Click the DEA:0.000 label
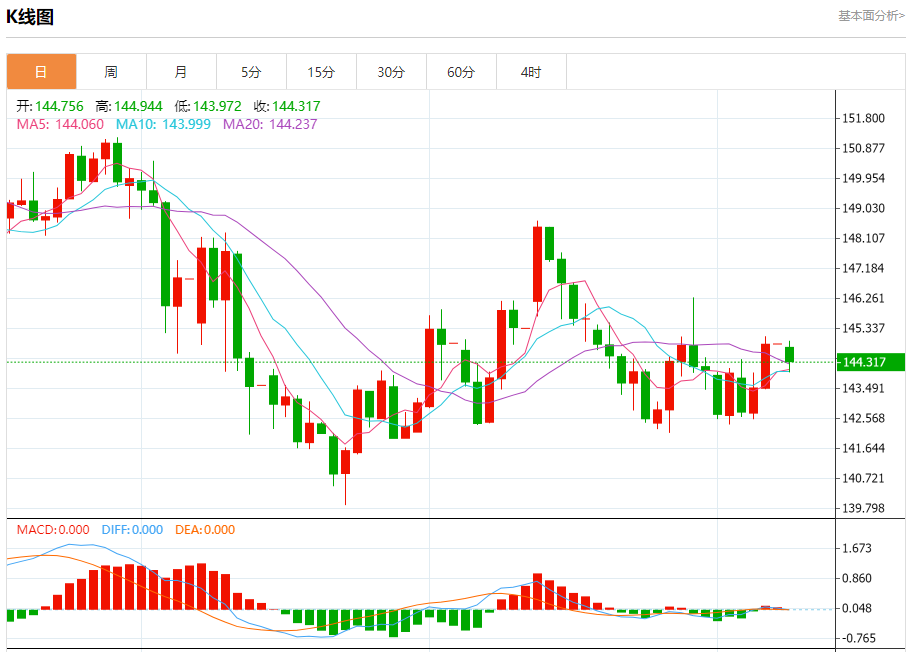The width and height of the screenshot is (910, 652). (205, 529)
